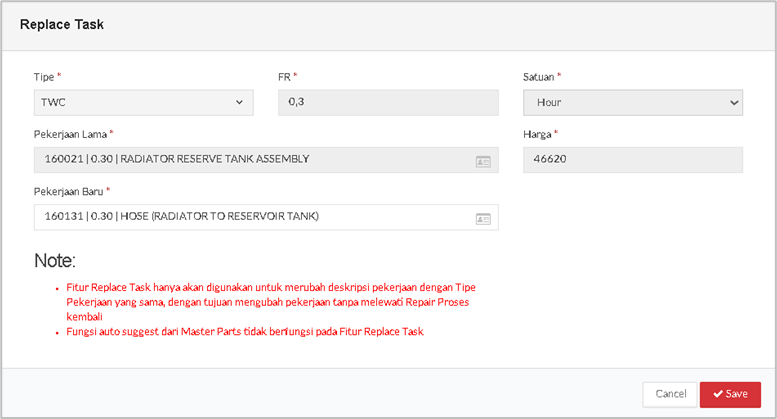Click the Pekerjaan Baru label
This screenshot has width=777, height=419.
(68, 192)
